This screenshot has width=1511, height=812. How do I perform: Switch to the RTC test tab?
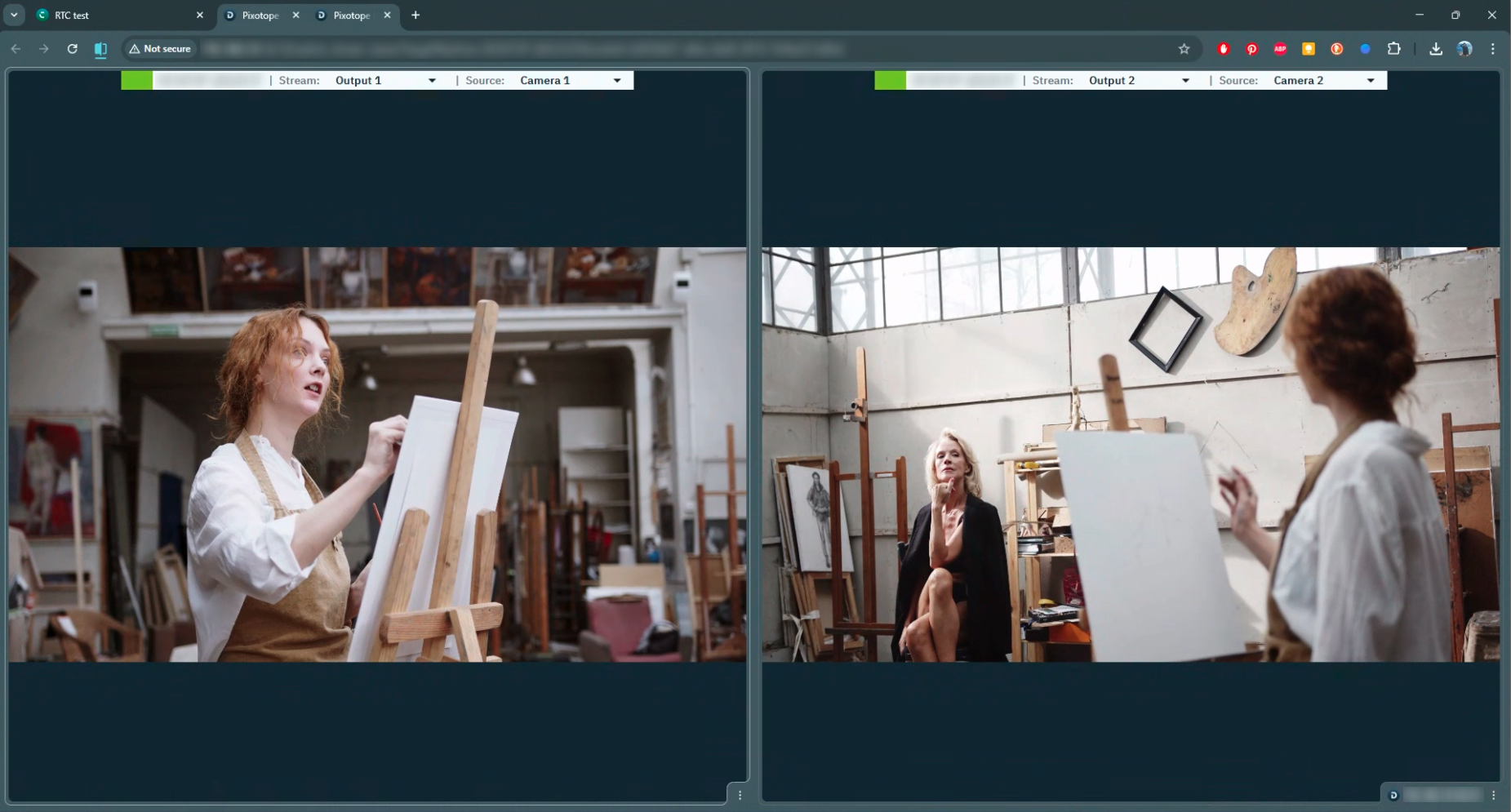pyautogui.click(x=114, y=16)
